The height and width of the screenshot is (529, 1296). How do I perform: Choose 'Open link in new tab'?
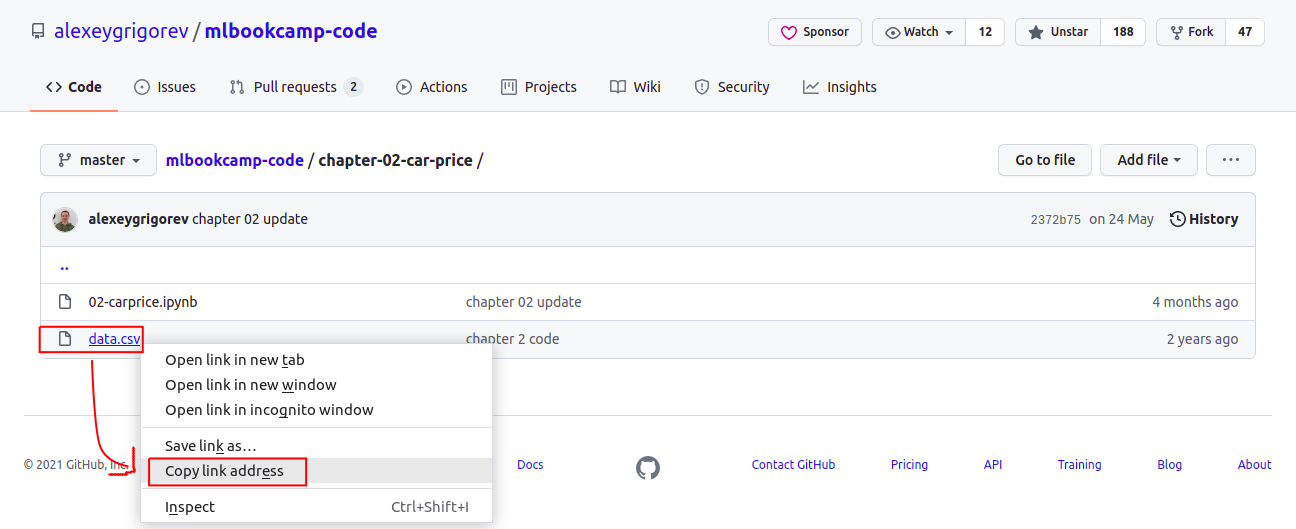[316, 360]
